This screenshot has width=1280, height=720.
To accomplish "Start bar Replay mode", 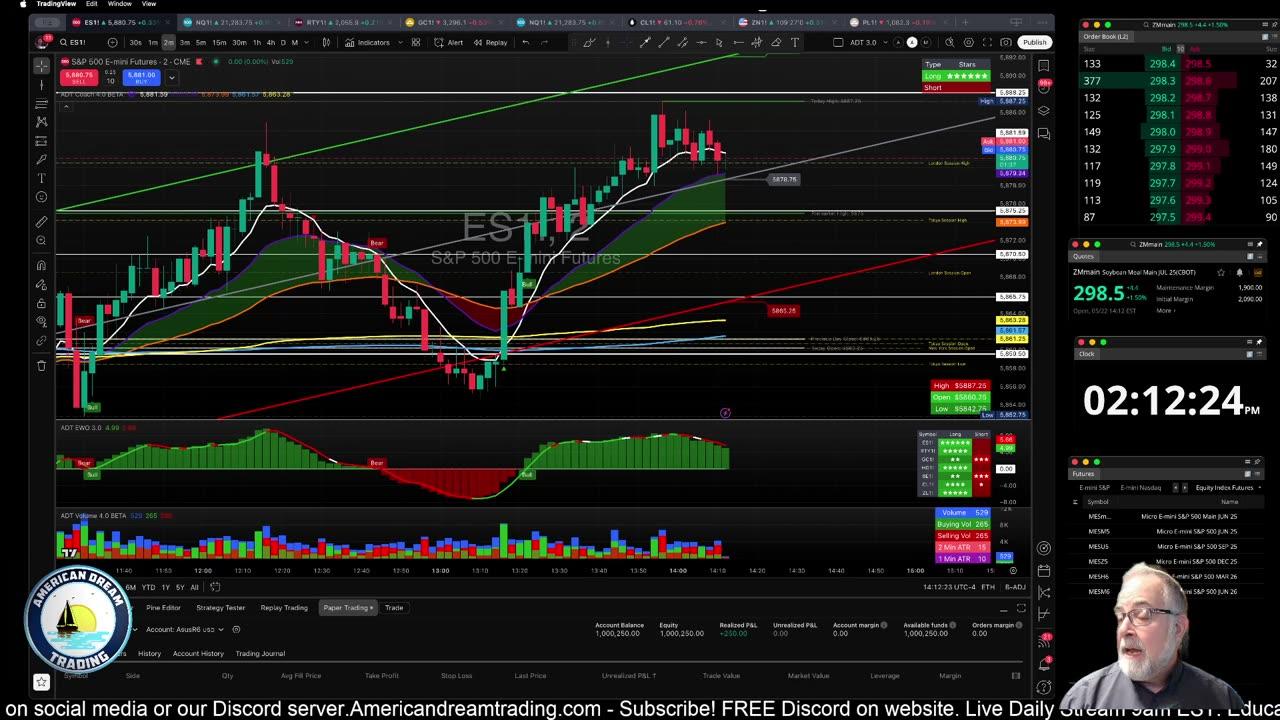I will click(490, 42).
